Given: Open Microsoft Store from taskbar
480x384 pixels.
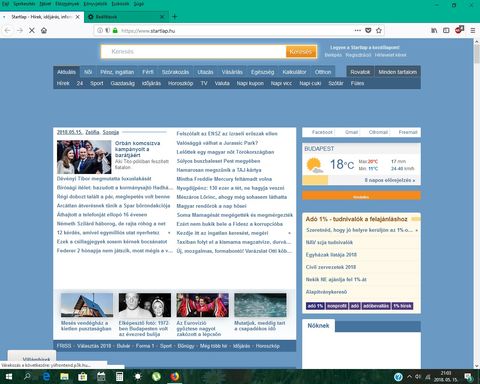Looking at the screenshot, I should 83,377.
